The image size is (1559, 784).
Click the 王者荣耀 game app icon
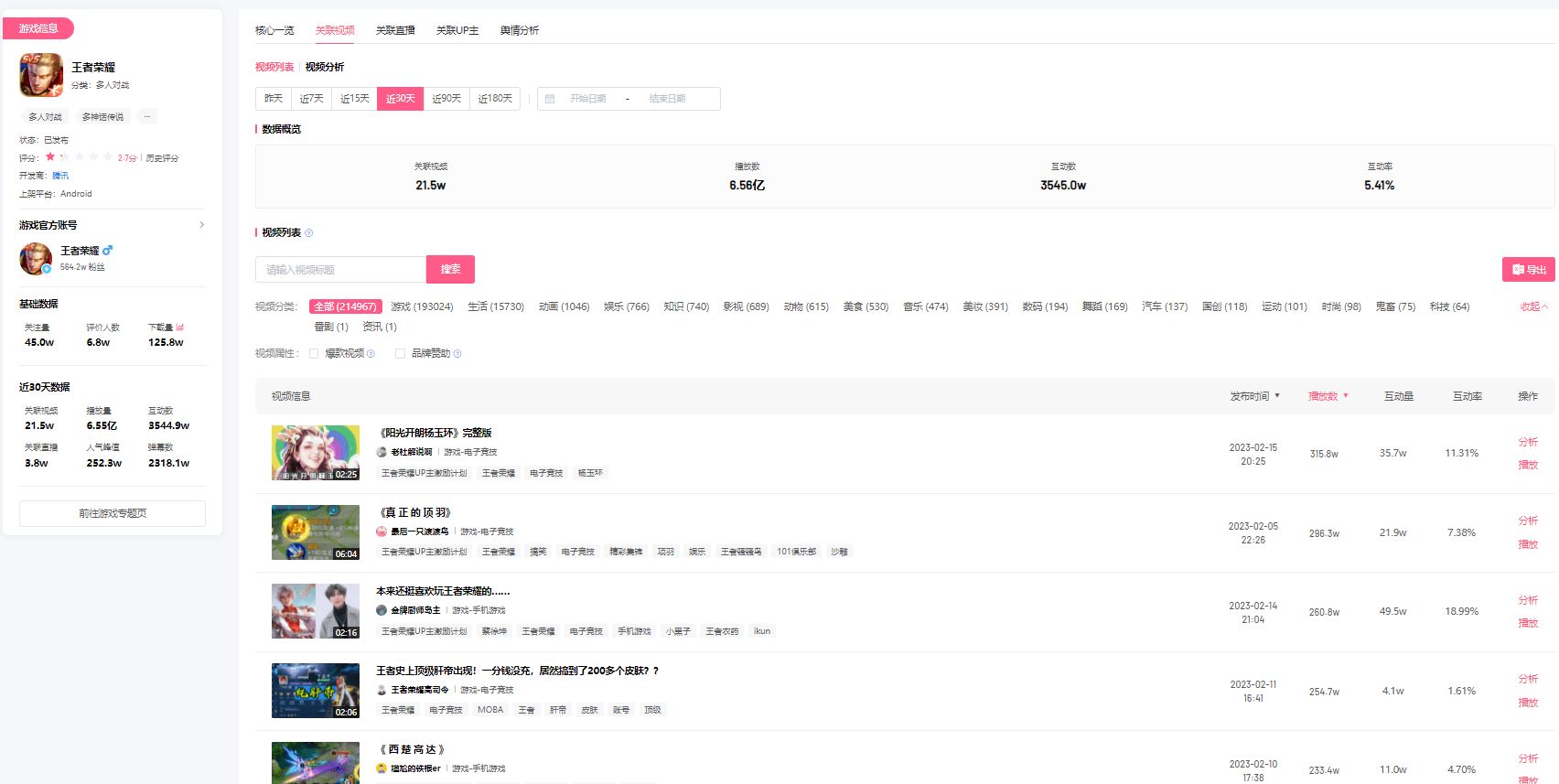(41, 75)
